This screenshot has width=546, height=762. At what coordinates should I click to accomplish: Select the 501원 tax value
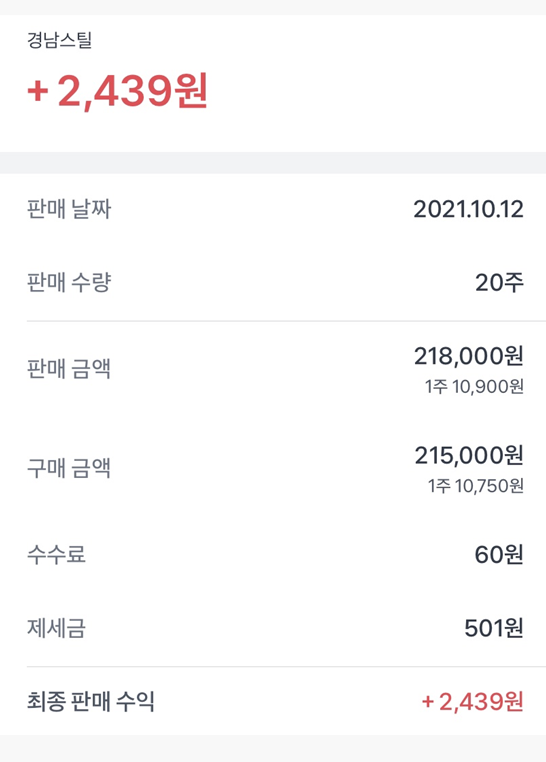494,628
